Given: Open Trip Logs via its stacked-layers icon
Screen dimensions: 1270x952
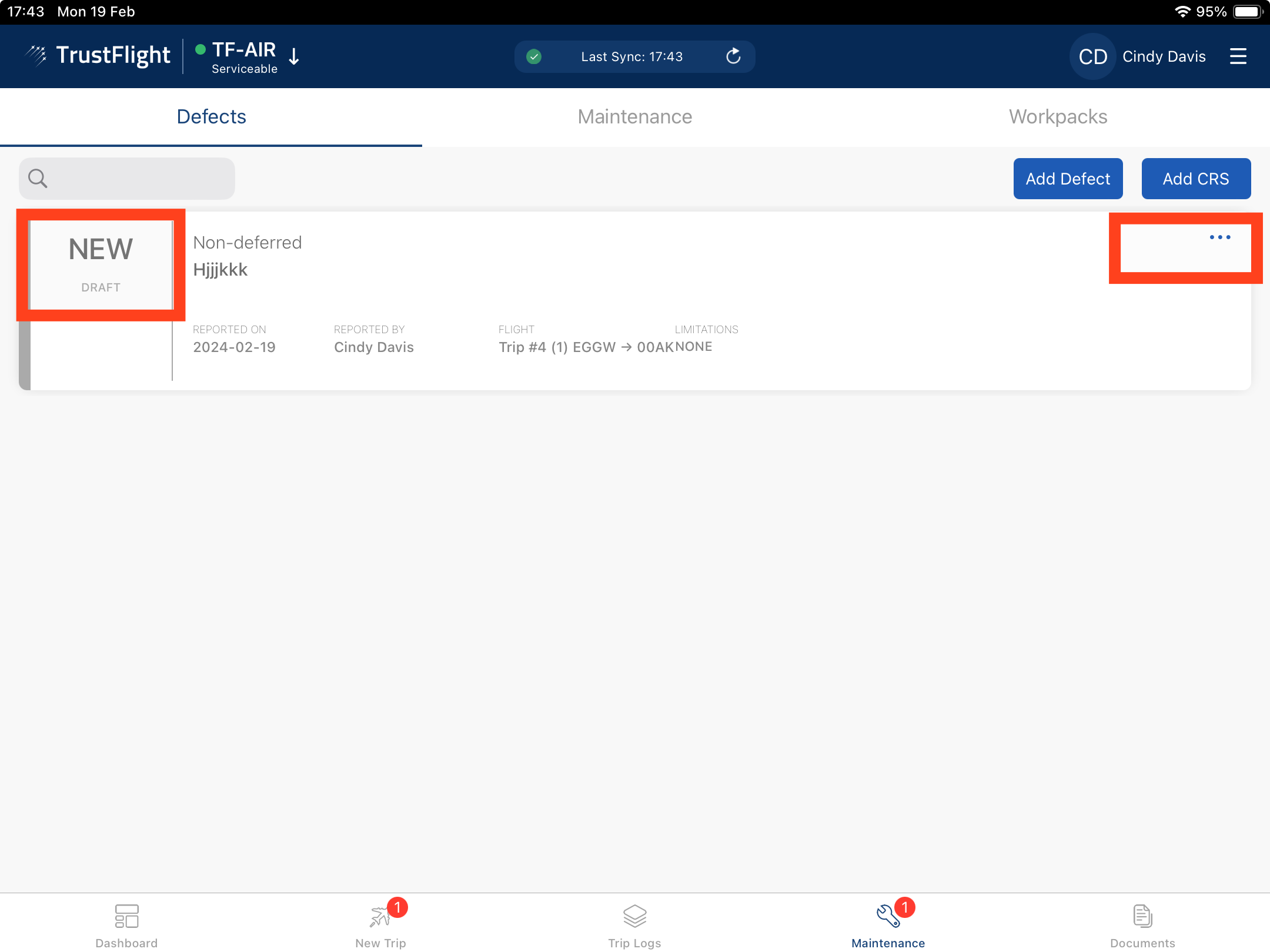Looking at the screenshot, I should (x=634, y=915).
